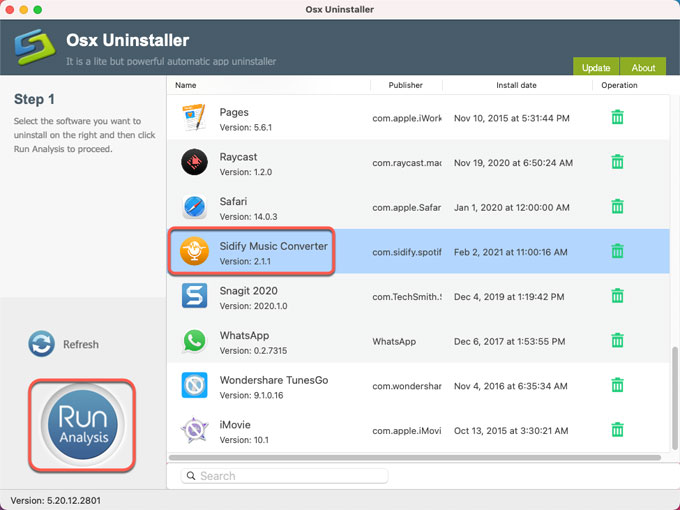
Task: Remove WhatsApp with its trash icon
Action: pos(617,340)
